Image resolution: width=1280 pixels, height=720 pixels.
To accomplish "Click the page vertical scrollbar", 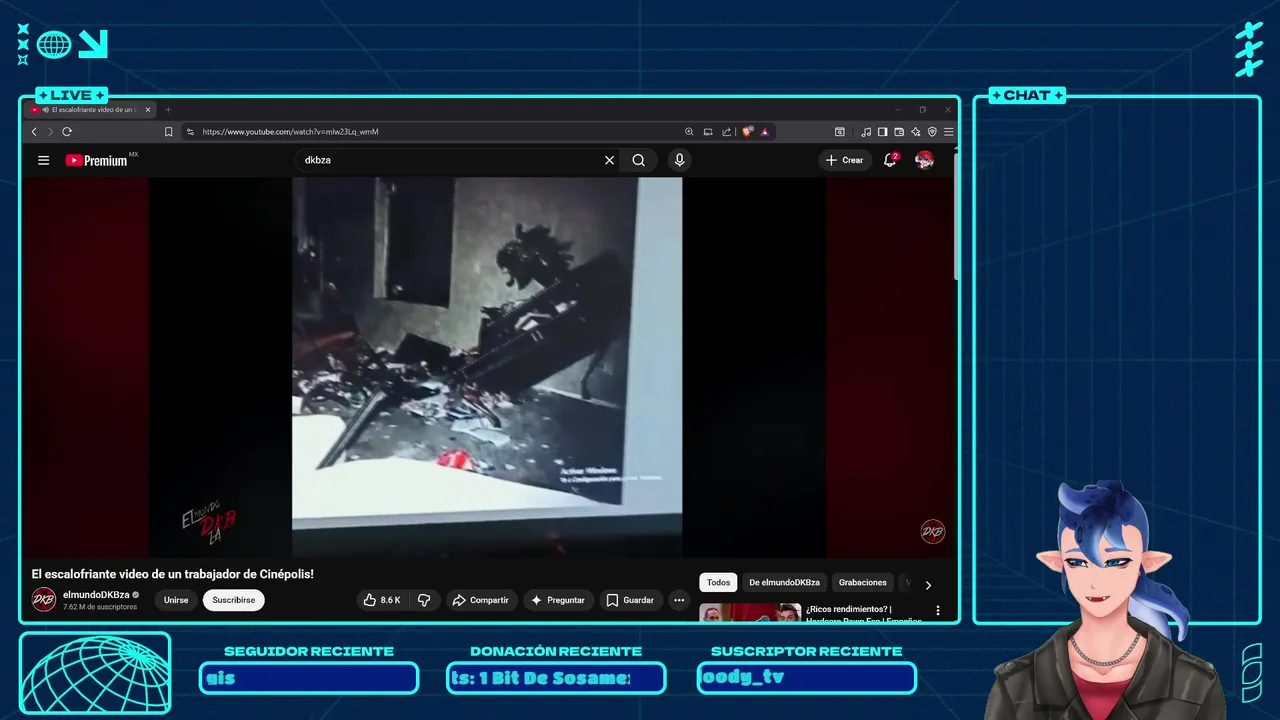I will click(x=956, y=215).
